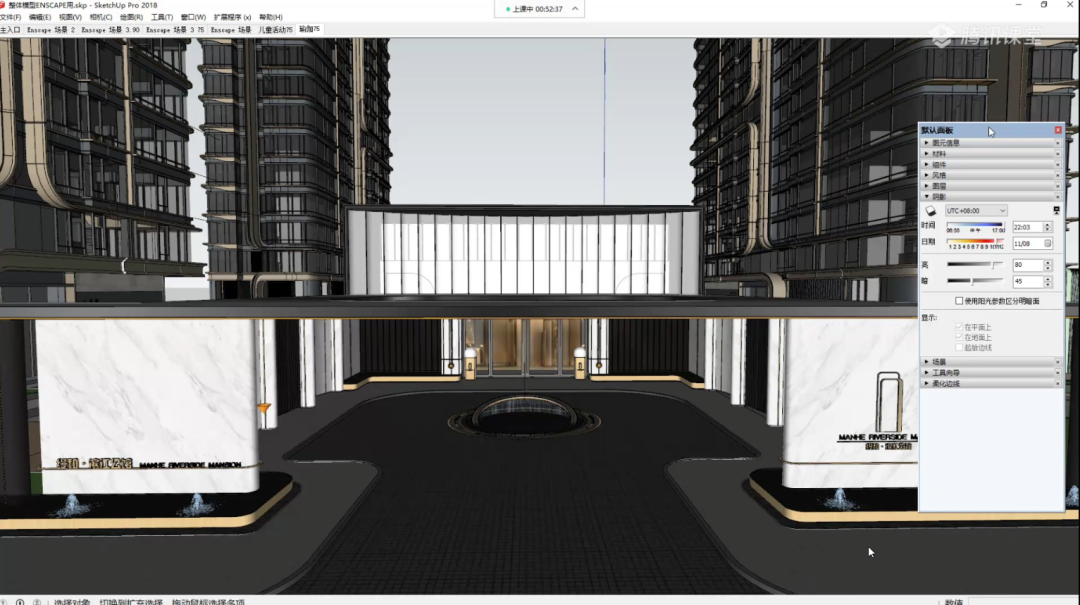Decrease dark value with the 45 spinner down arrow
The width and height of the screenshot is (1080, 605).
[1048, 284]
